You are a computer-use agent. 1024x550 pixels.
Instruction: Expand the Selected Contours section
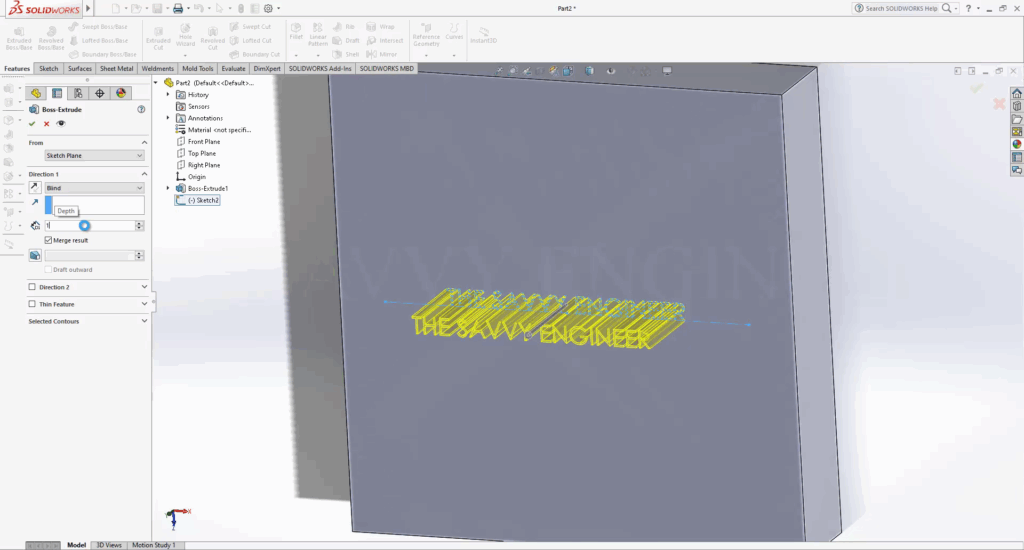pyautogui.click(x=144, y=321)
